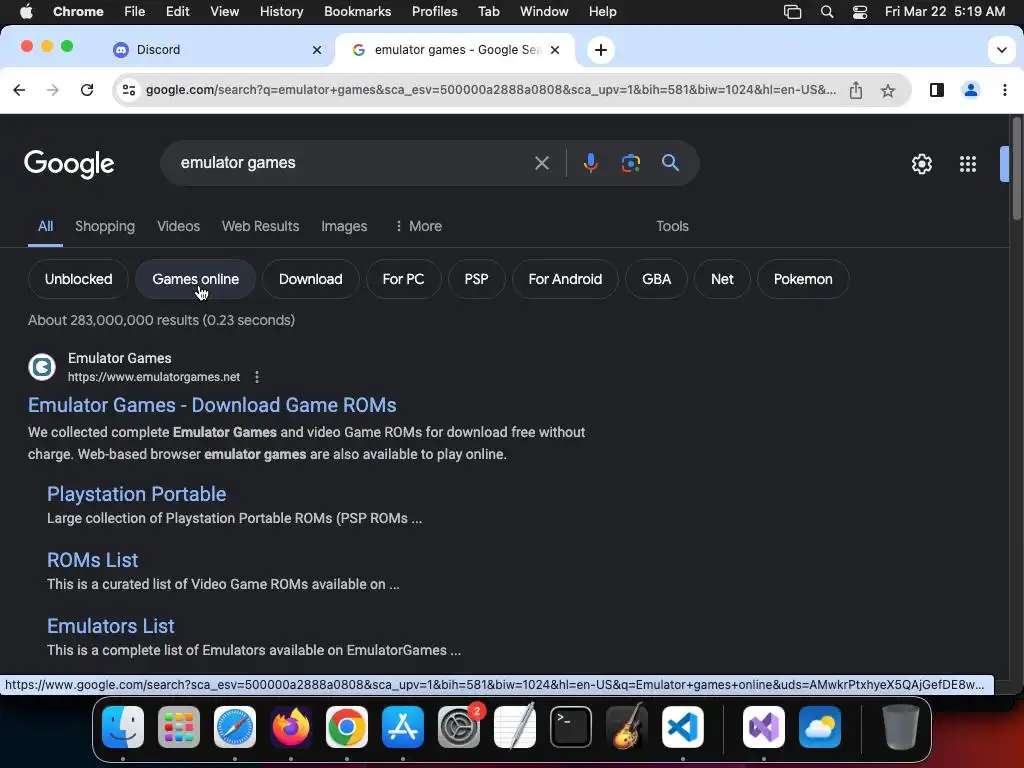1024x768 pixels.
Task: Click the Emulator Games site favicon
Action: 42,367
